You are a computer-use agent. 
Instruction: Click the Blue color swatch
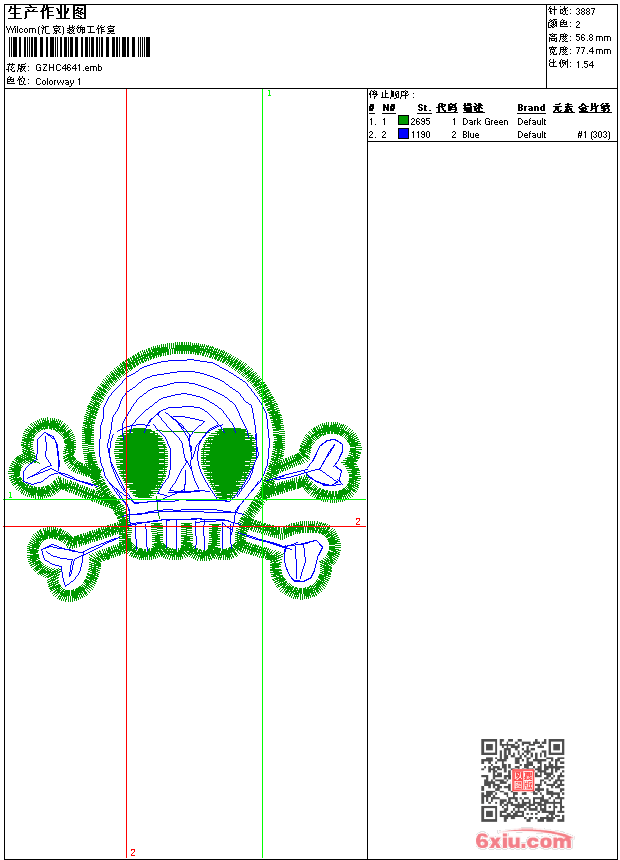point(403,134)
